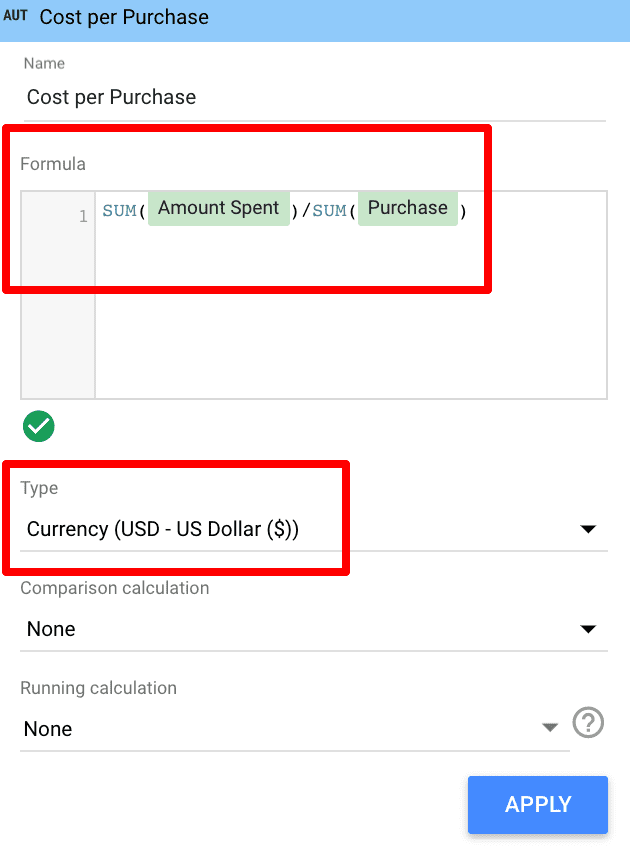
Task: Click the green formula valid checkmark
Action: [x=39, y=427]
